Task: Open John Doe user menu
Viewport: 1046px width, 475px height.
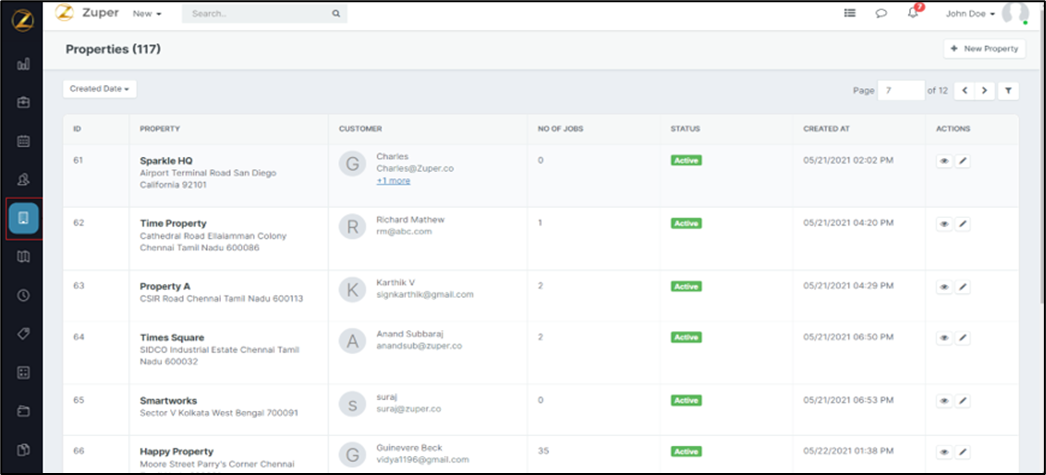Action: tap(970, 14)
